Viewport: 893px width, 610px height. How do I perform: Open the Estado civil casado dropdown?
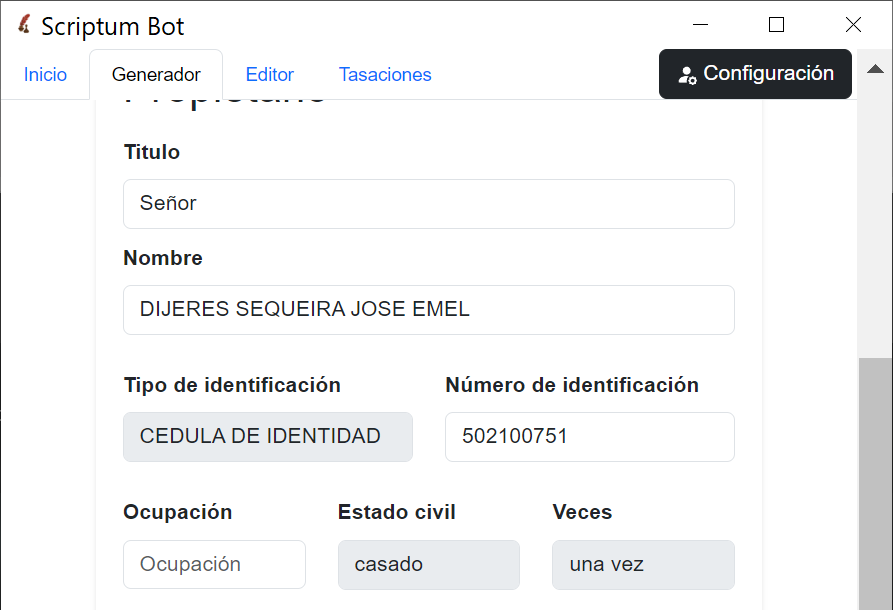(x=429, y=564)
